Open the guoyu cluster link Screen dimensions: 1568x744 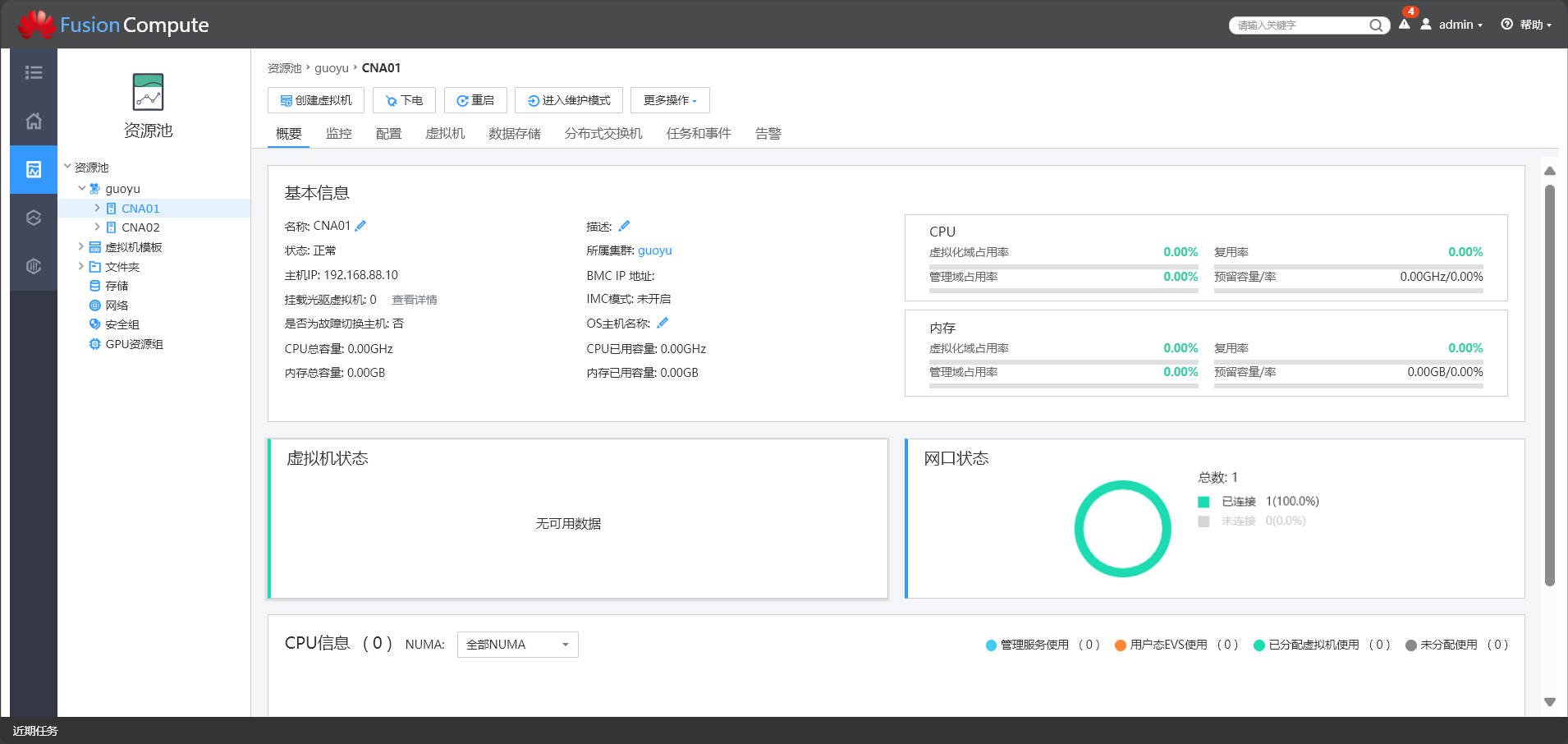point(655,250)
